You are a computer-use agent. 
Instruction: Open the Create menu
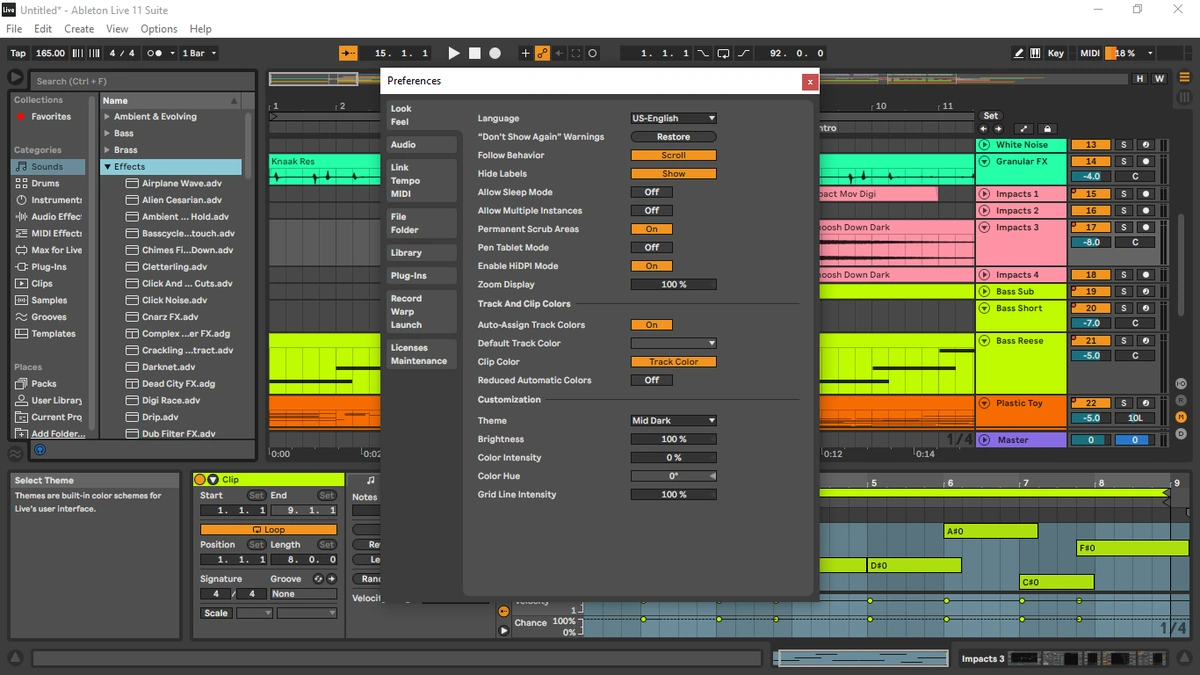pos(79,29)
